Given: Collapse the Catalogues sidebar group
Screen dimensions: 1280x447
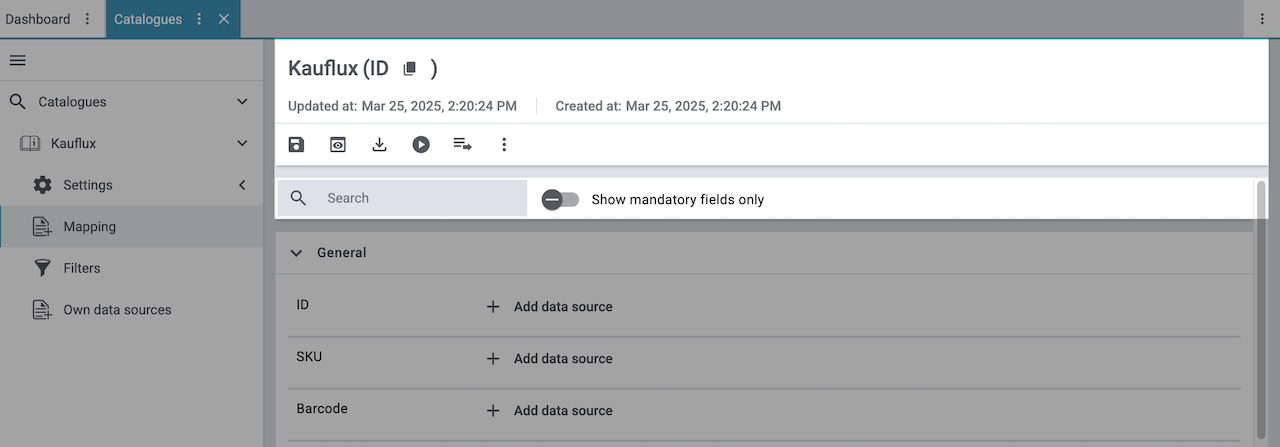Looking at the screenshot, I should tap(242, 102).
